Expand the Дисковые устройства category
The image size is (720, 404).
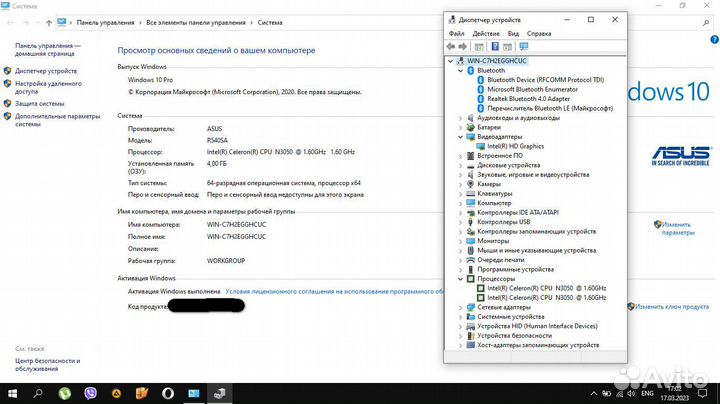460,165
